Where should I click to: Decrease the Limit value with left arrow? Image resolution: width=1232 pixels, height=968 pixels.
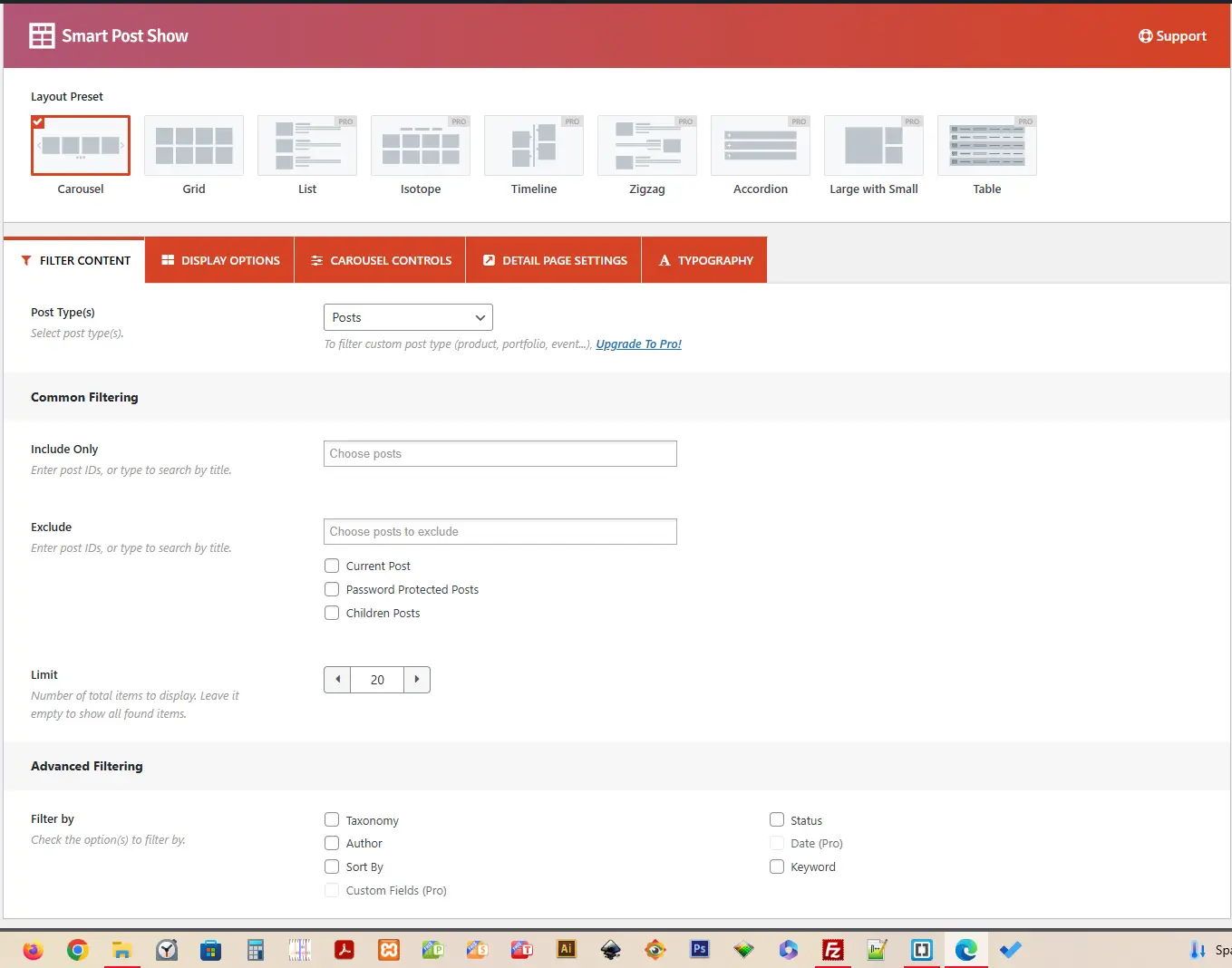pos(337,680)
